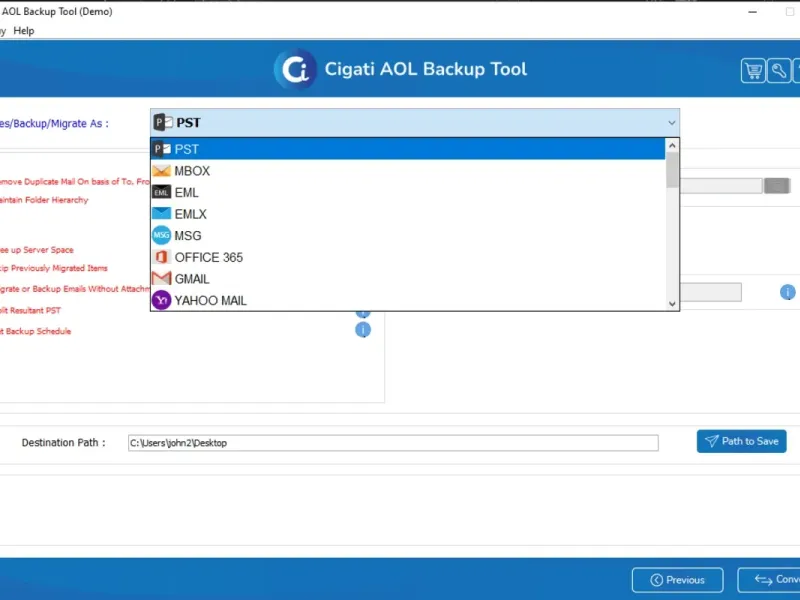Open the Help menu

23,31
